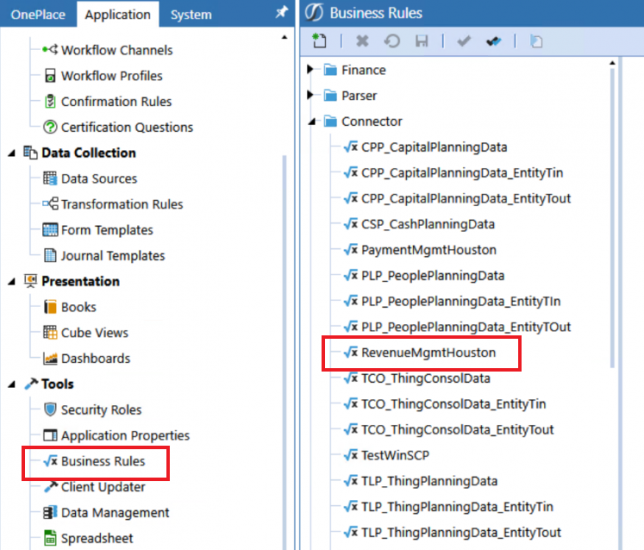Collapse the Data Collection section
The image size is (644, 550).
[x=12, y=153]
